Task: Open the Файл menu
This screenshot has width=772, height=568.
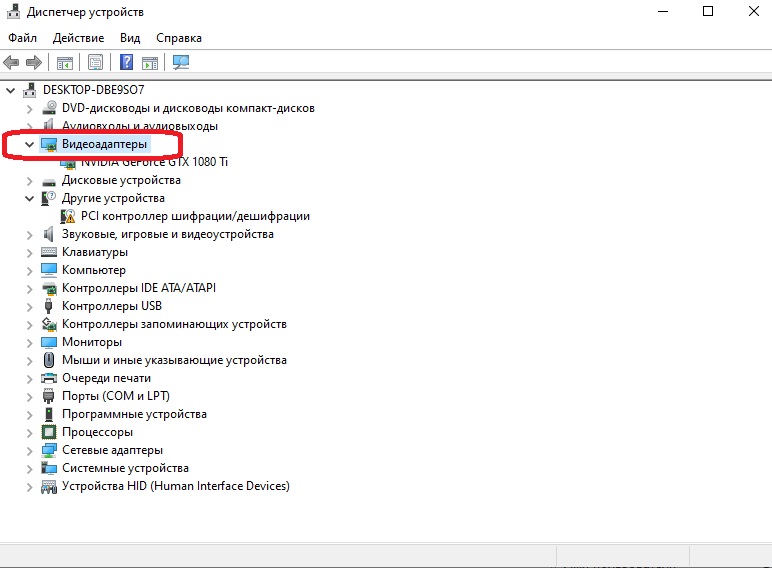Action: click(22, 38)
